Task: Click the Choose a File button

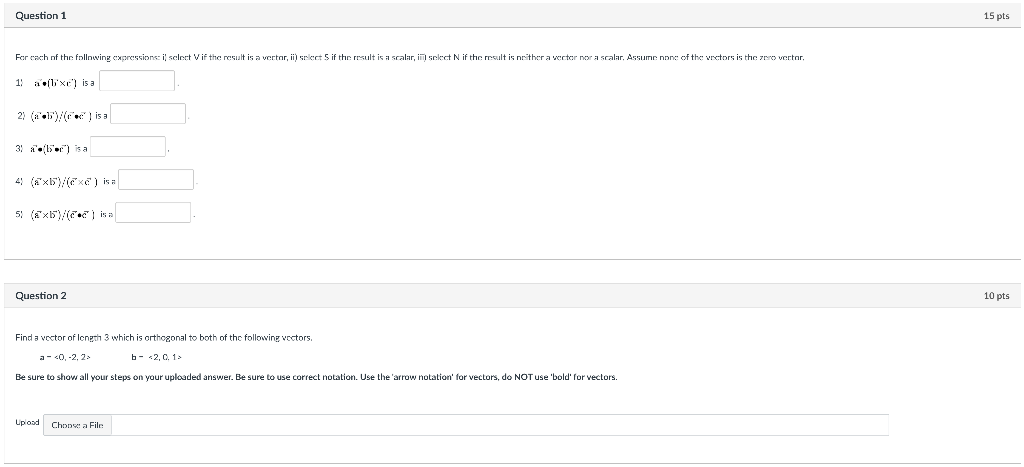Action: point(78,425)
